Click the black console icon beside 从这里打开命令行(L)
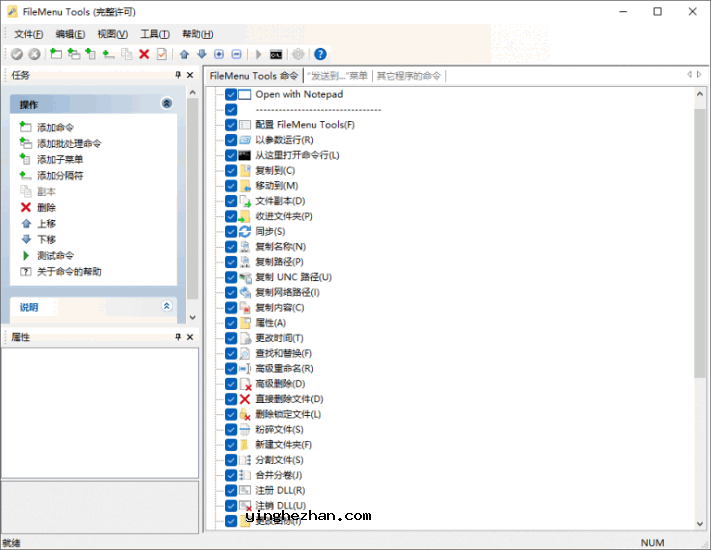The height and width of the screenshot is (550, 711). coord(245,156)
